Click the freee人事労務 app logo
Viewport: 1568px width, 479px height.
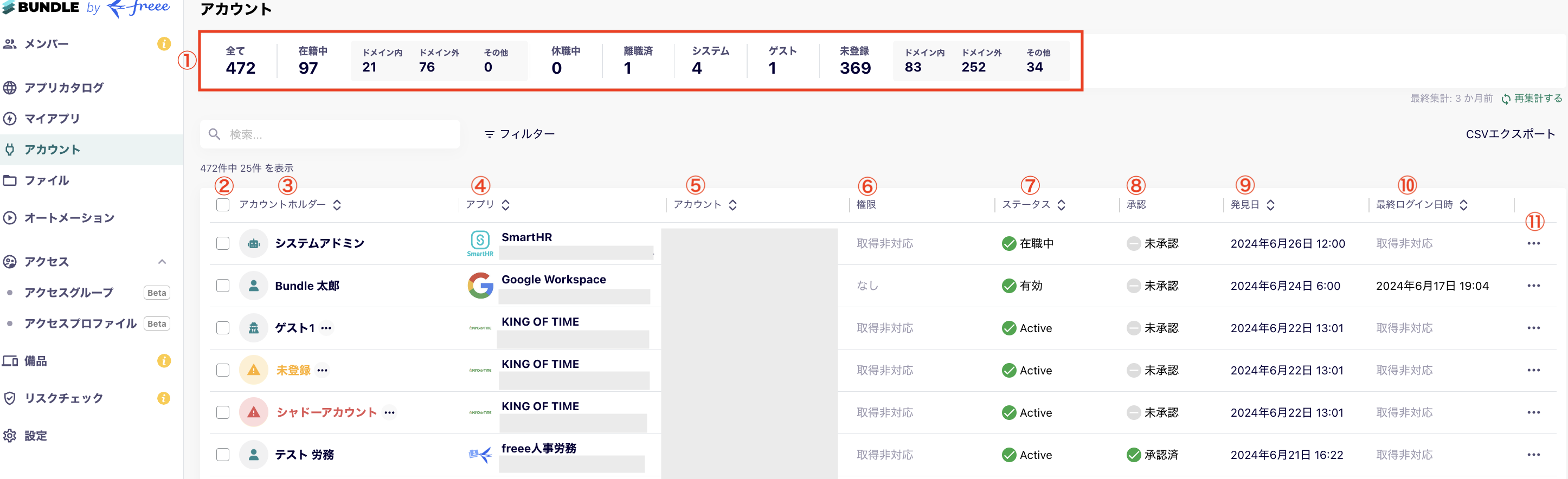pyautogui.click(x=480, y=455)
